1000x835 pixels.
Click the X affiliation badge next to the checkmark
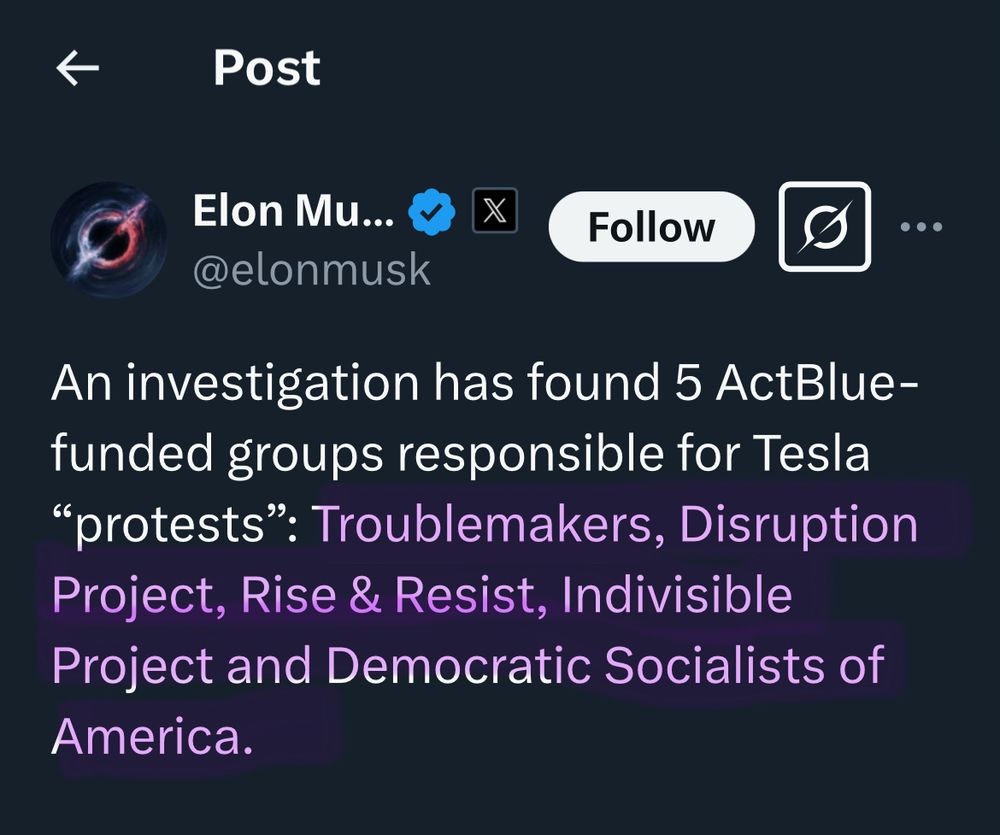tap(494, 209)
